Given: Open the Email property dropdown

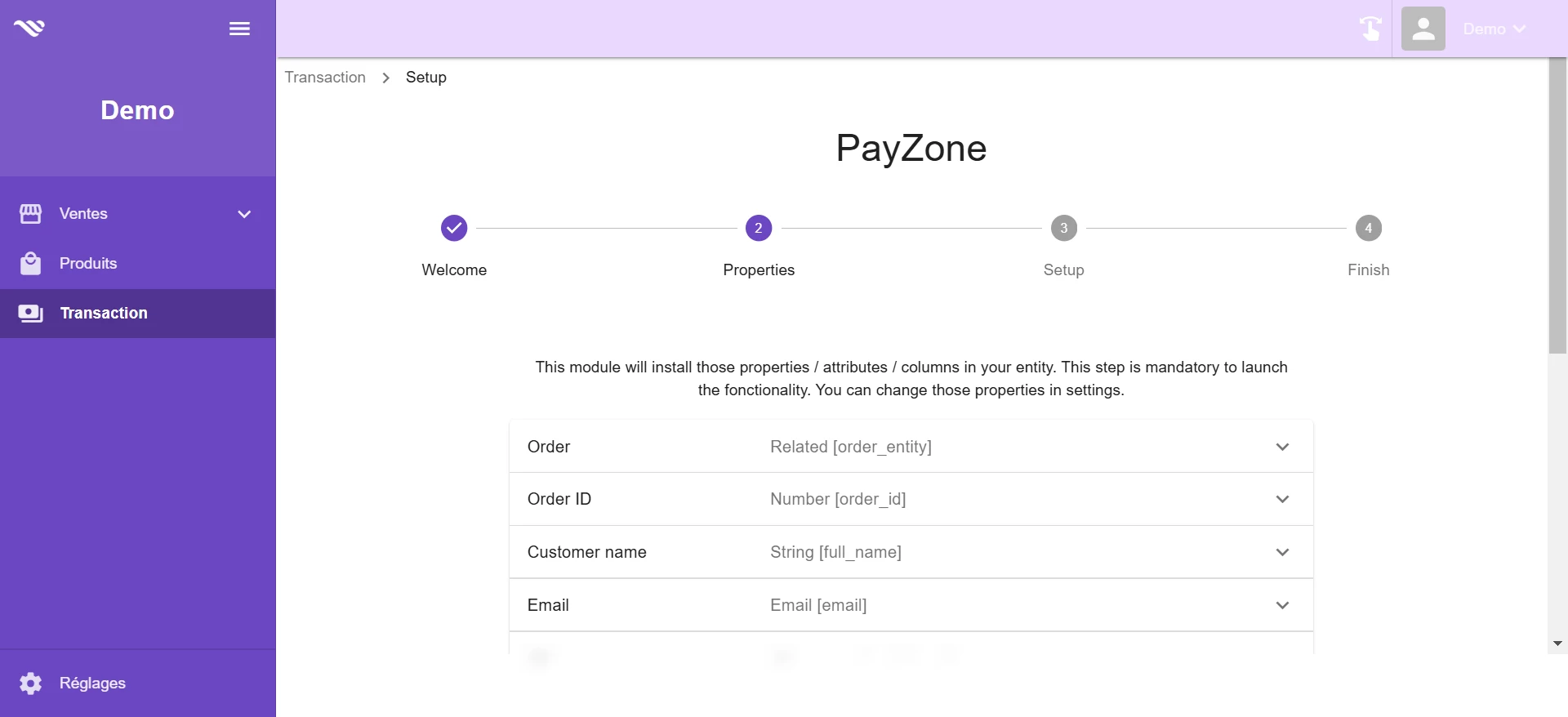Looking at the screenshot, I should (x=911, y=605).
